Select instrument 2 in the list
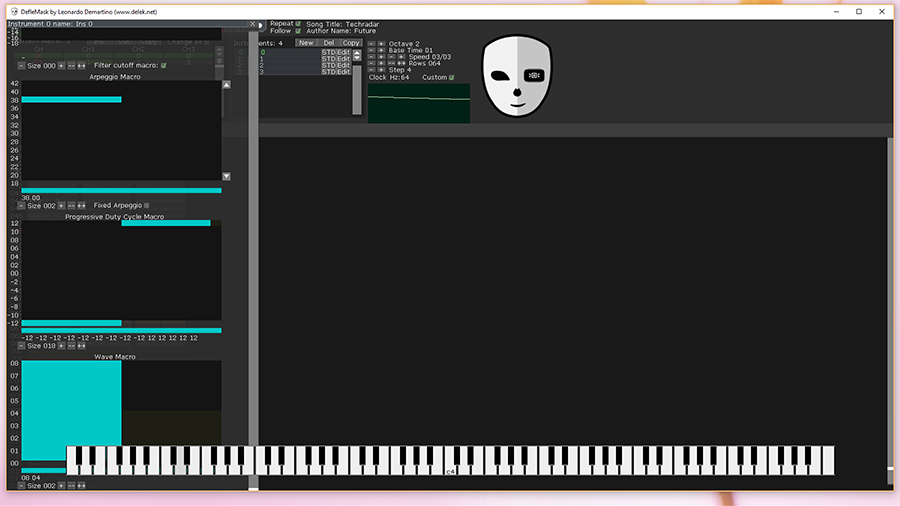The height and width of the screenshot is (506, 900). (289, 65)
